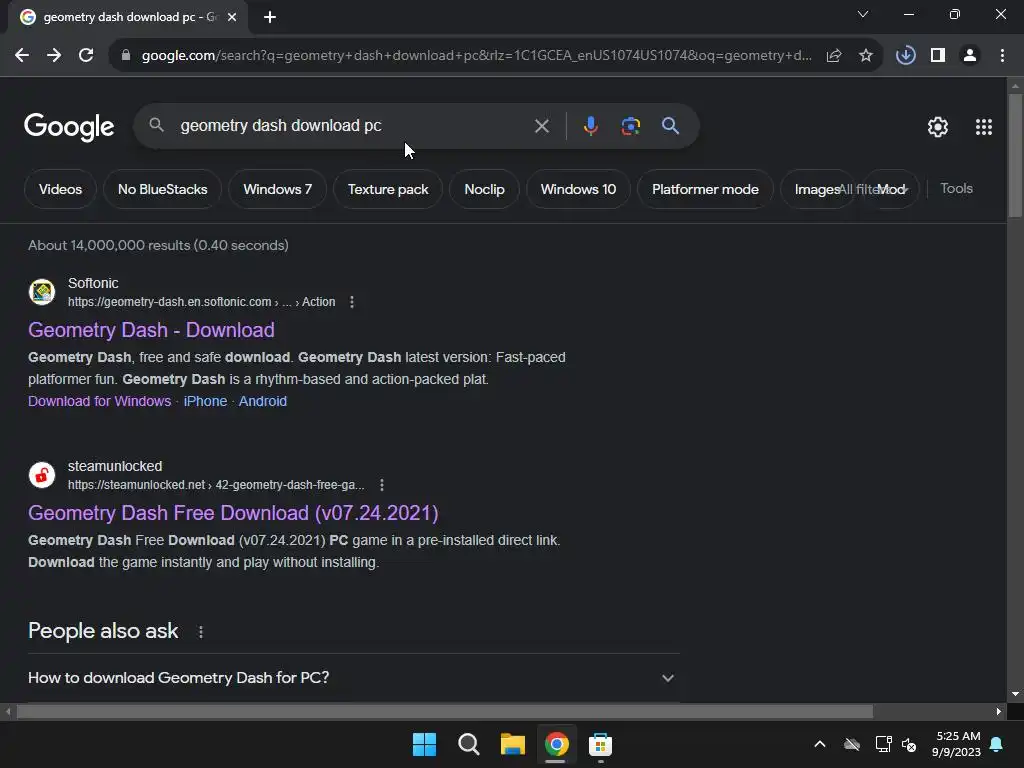The height and width of the screenshot is (768, 1024).
Task: Open the Windows Start menu
Action: pyautogui.click(x=424, y=744)
